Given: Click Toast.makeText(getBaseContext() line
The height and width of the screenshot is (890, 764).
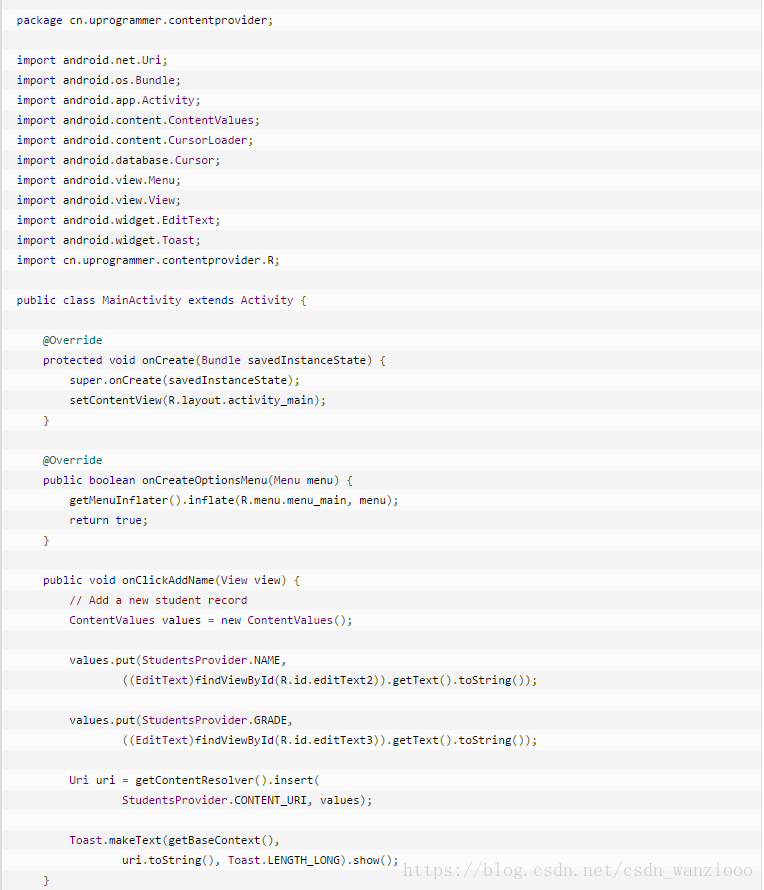Looking at the screenshot, I should (174, 840).
